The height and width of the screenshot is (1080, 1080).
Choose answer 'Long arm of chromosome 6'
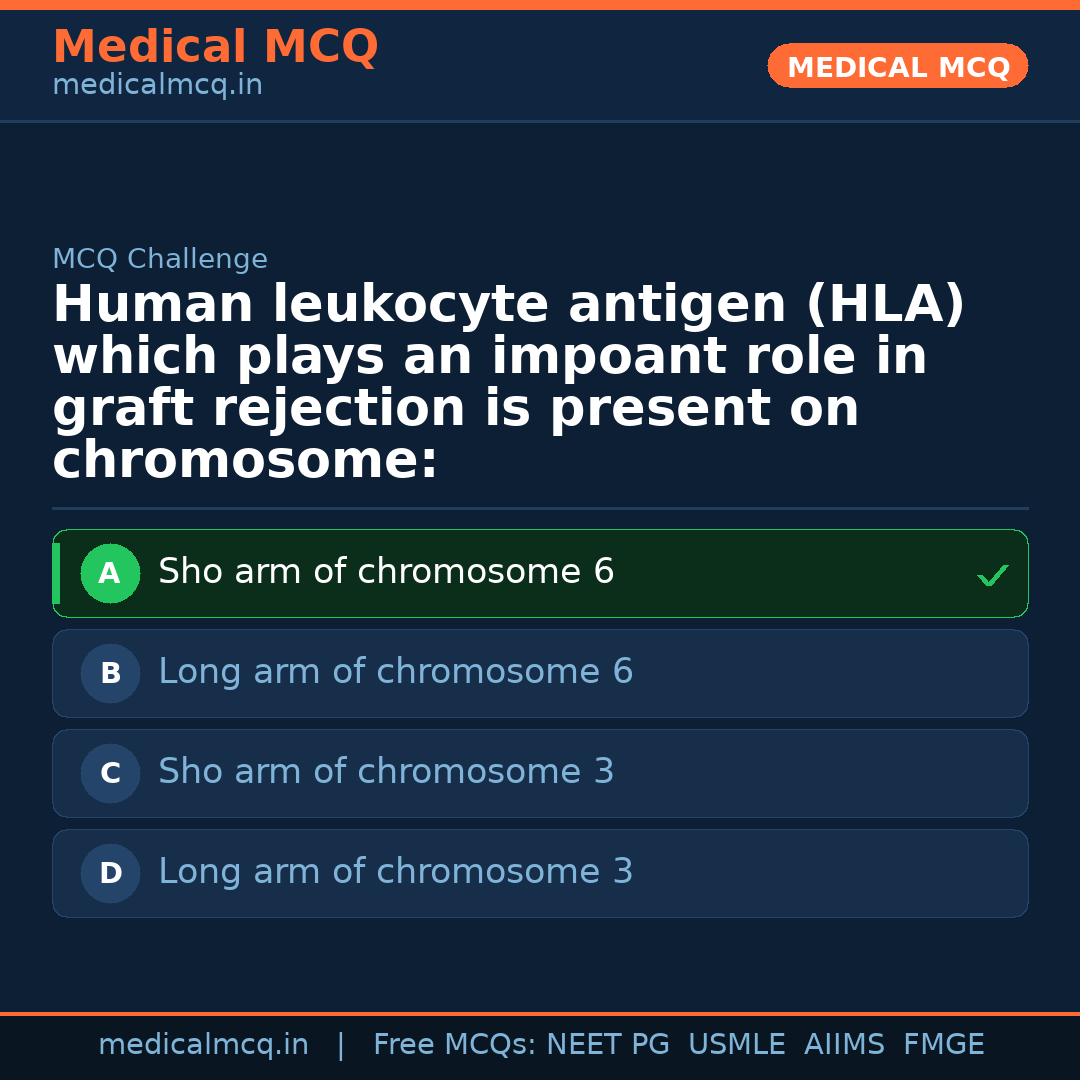(x=395, y=672)
